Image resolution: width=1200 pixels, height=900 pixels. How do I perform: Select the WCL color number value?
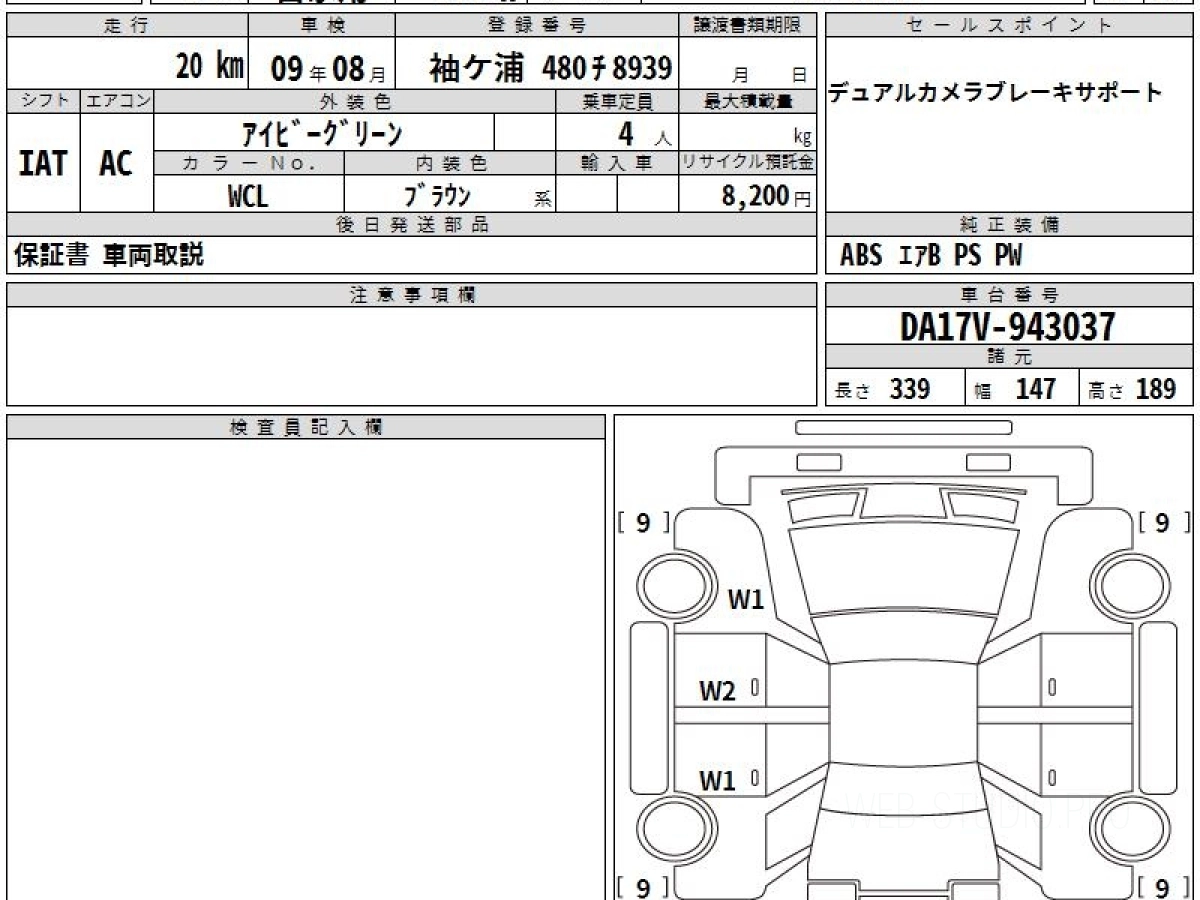248,196
